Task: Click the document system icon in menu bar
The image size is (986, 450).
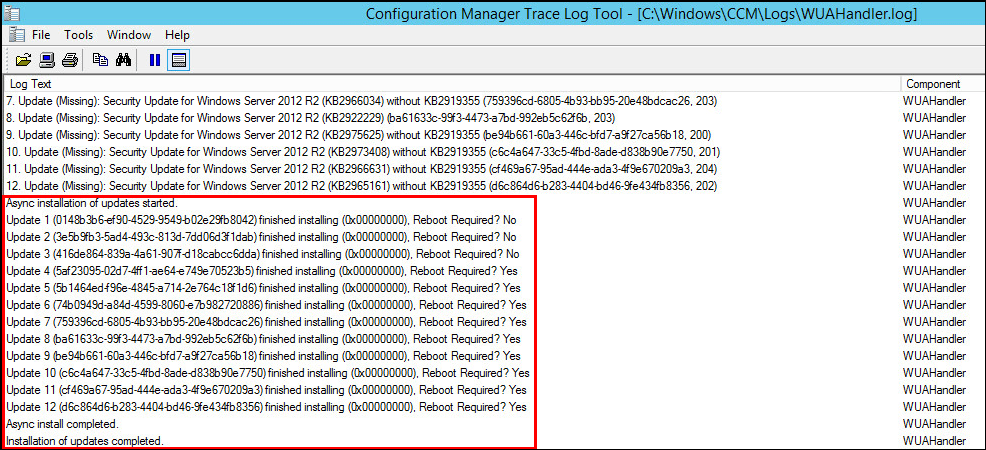Action: click(x=15, y=35)
